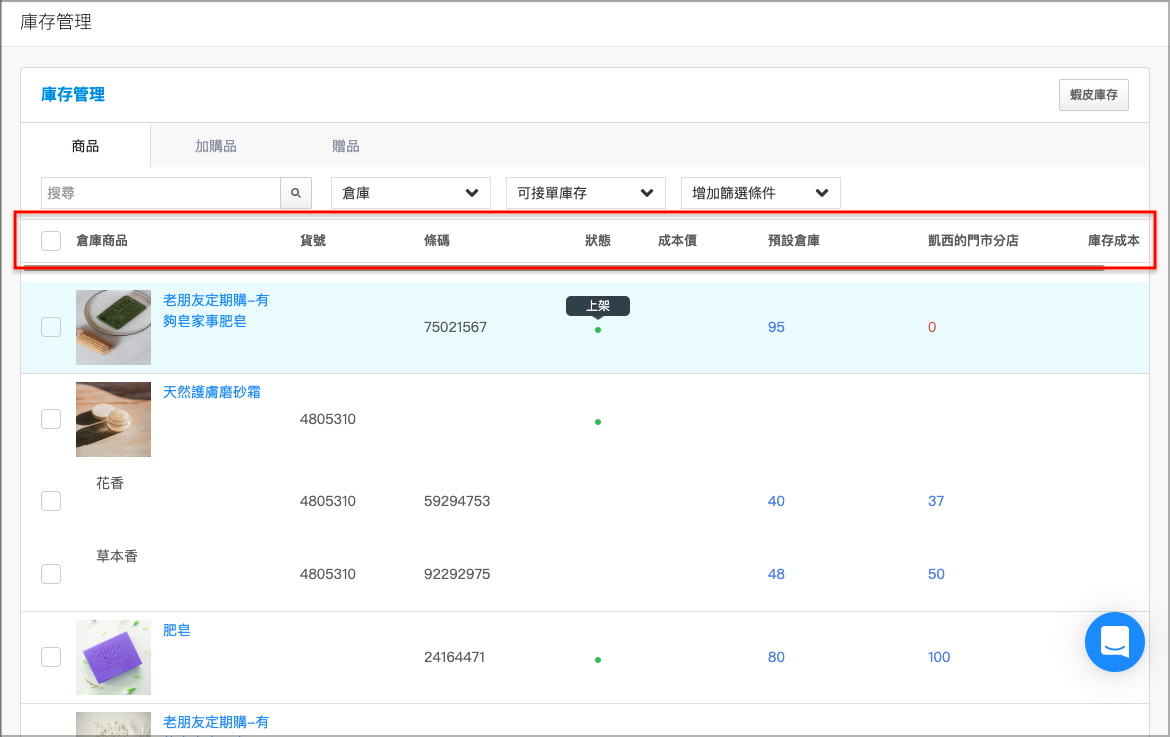This screenshot has height=737, width=1170.
Task: Click default warehouse quantity 40
Action: [776, 501]
